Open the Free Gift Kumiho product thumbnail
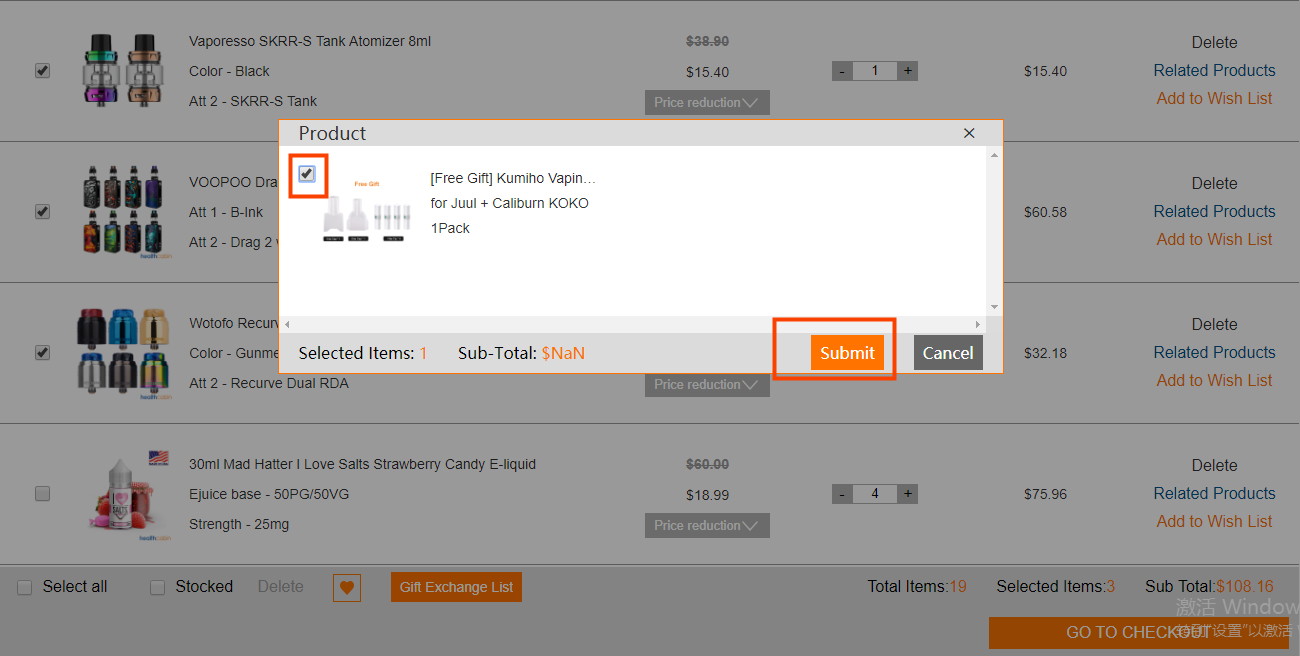The height and width of the screenshot is (656, 1300). (367, 211)
